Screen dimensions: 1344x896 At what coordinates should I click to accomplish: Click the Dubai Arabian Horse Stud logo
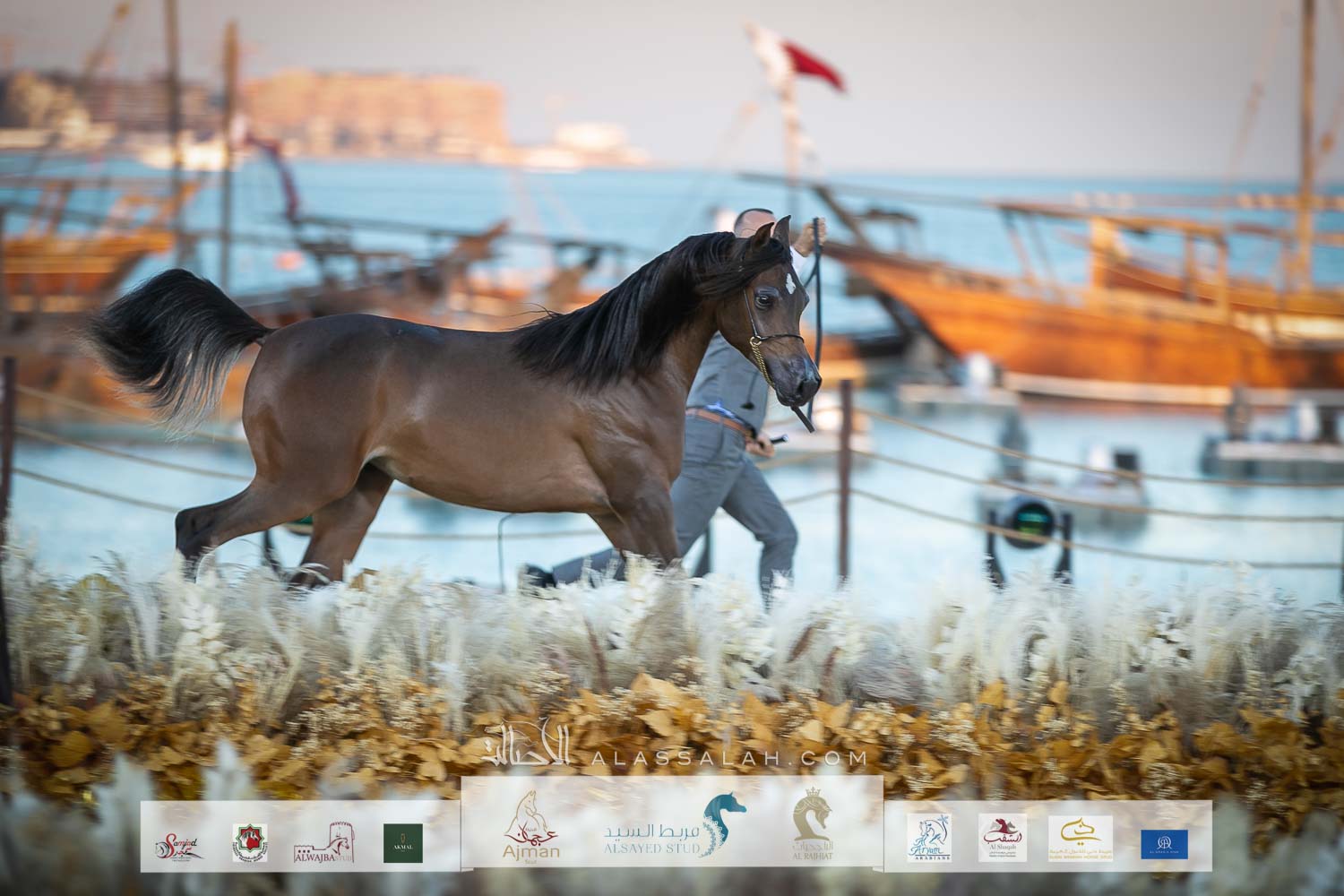[1081, 839]
